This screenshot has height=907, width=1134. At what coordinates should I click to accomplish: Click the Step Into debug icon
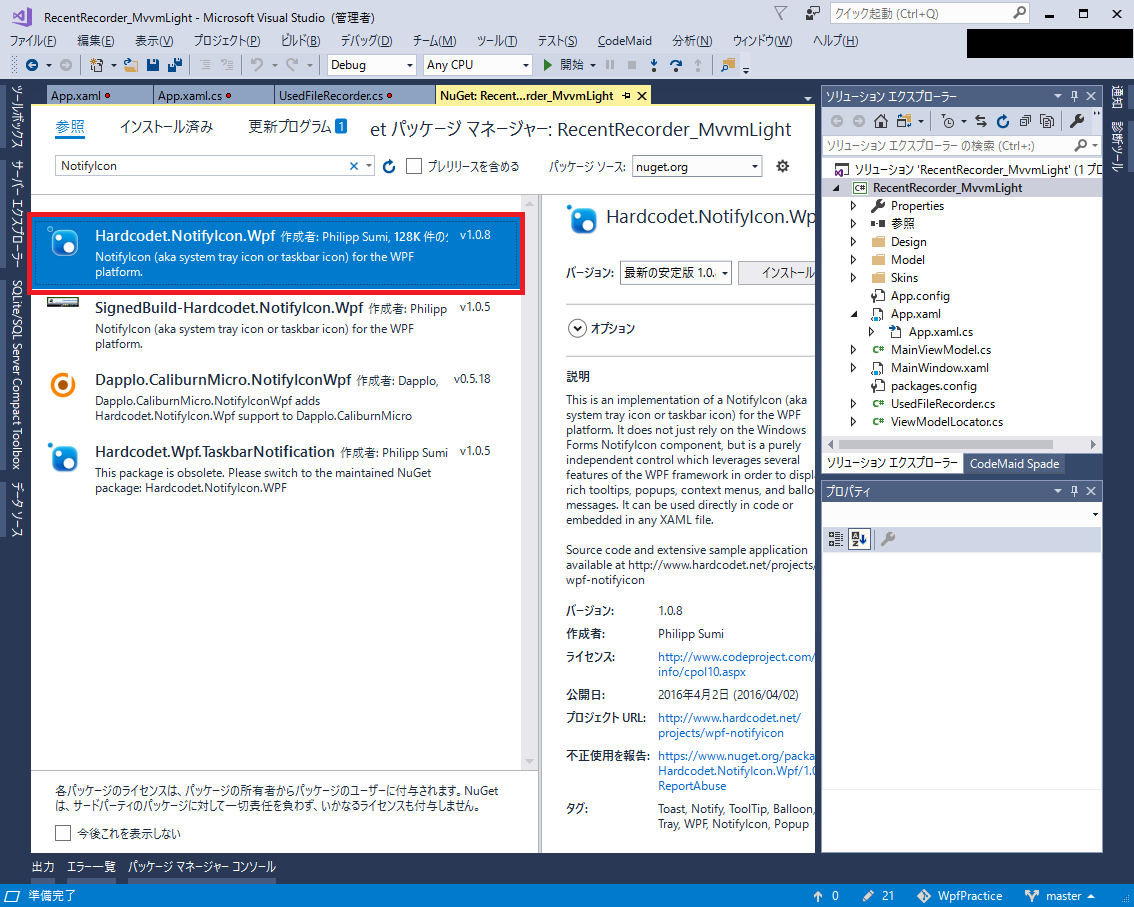[x=654, y=65]
